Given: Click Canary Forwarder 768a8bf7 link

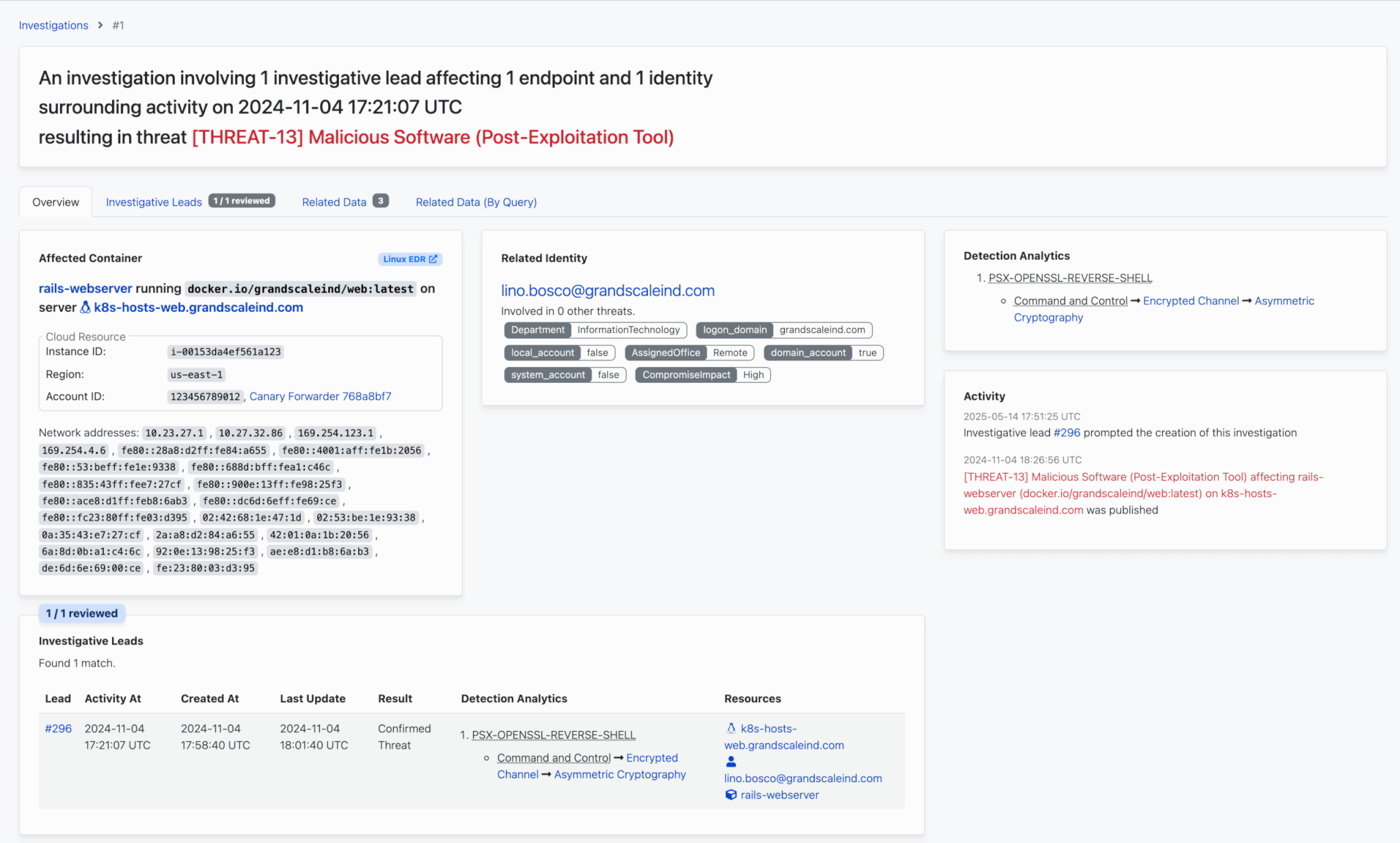Looking at the screenshot, I should (x=320, y=397).
